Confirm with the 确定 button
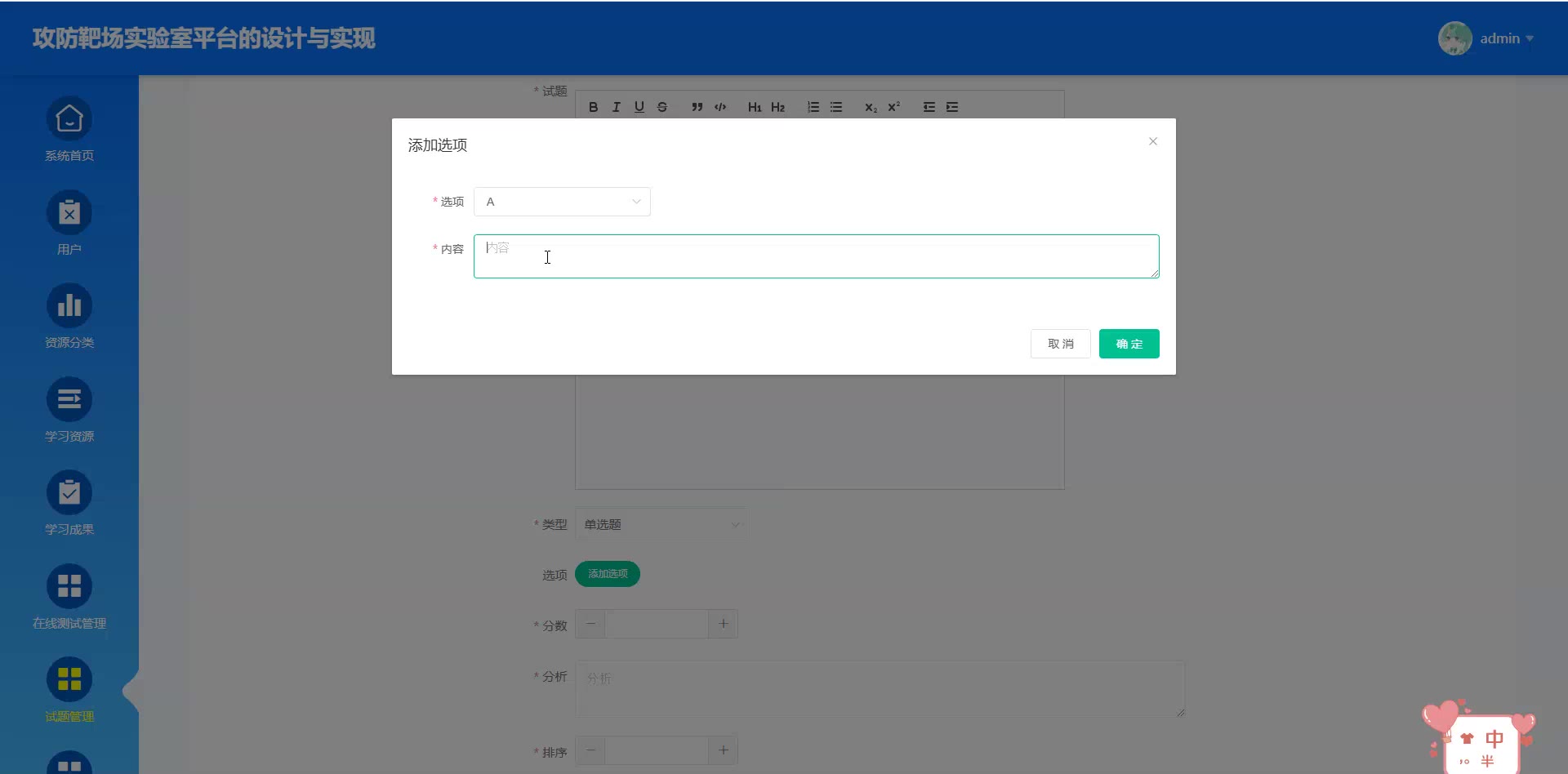1568x774 pixels. 1129,344
